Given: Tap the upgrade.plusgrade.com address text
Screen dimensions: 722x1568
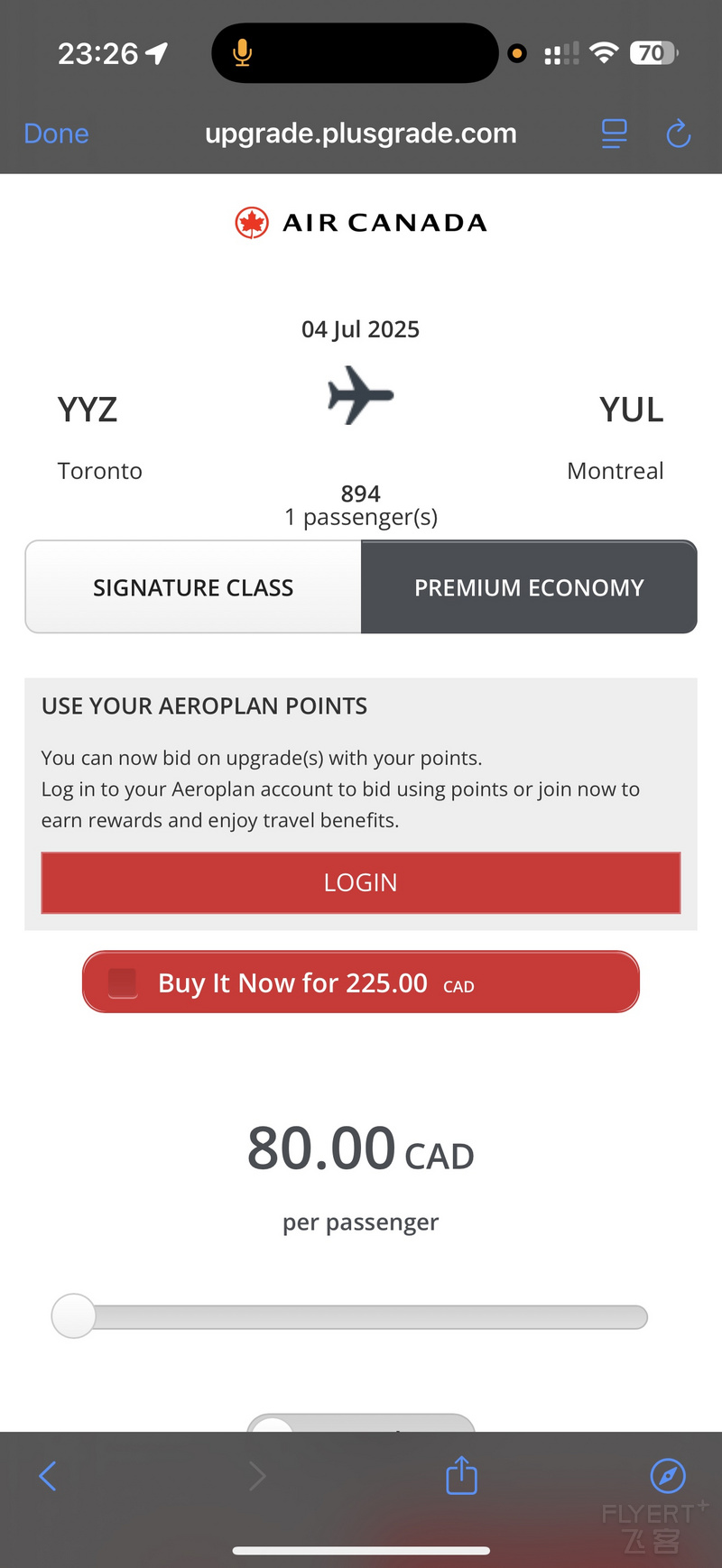Looking at the screenshot, I should tap(361, 134).
